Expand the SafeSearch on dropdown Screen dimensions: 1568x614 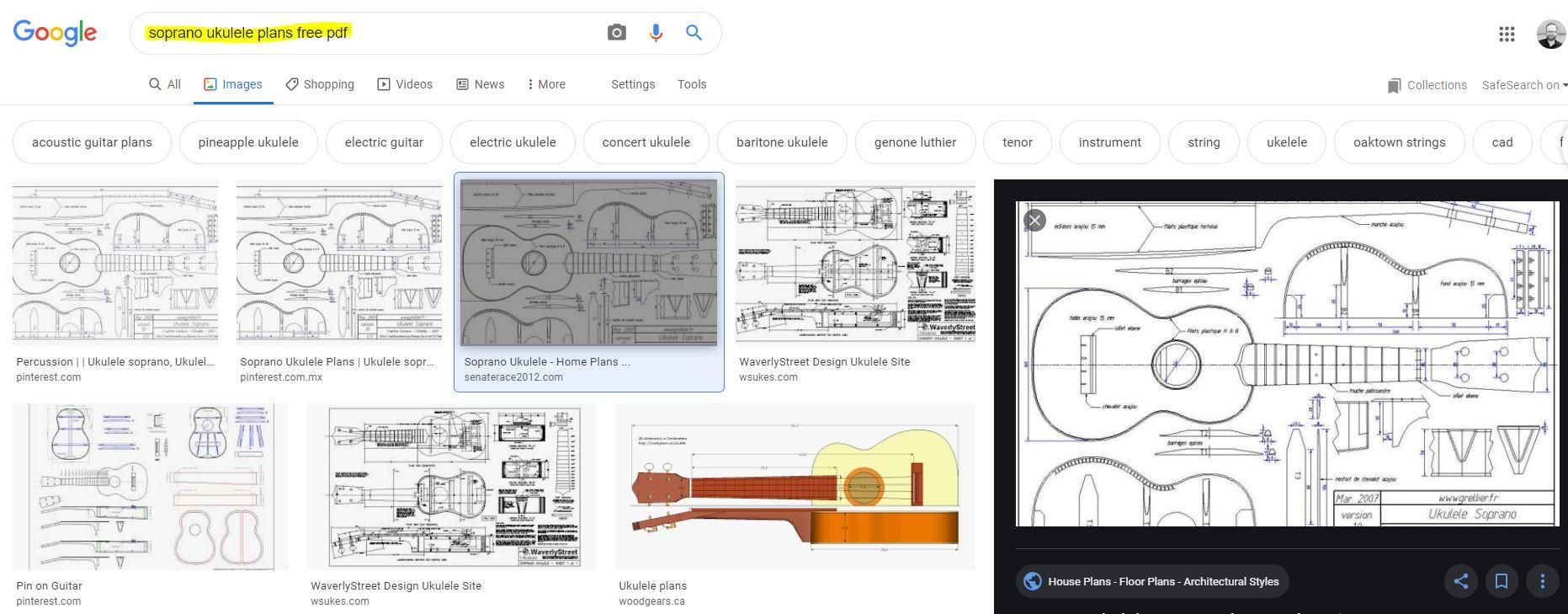click(1524, 85)
